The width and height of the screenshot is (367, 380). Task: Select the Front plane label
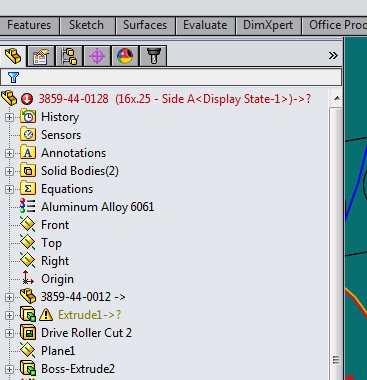[x=55, y=225]
